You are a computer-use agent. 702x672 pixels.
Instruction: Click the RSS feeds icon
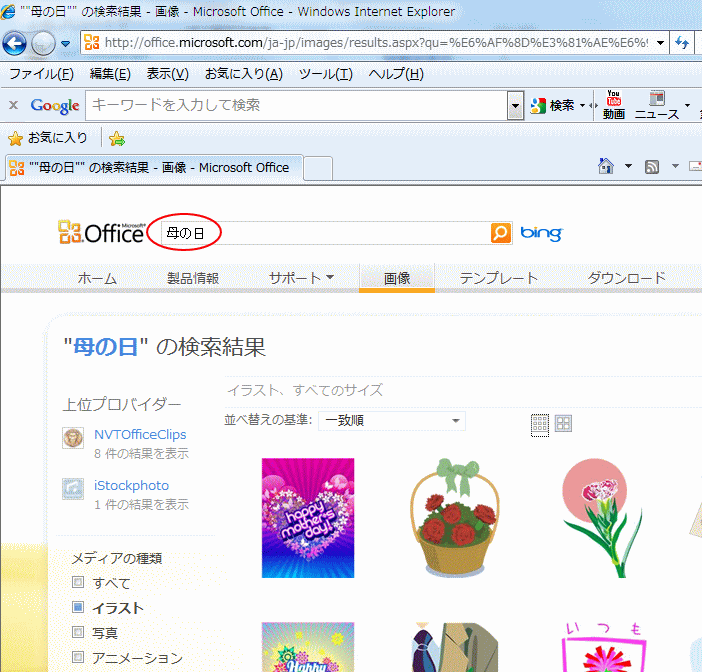651,167
